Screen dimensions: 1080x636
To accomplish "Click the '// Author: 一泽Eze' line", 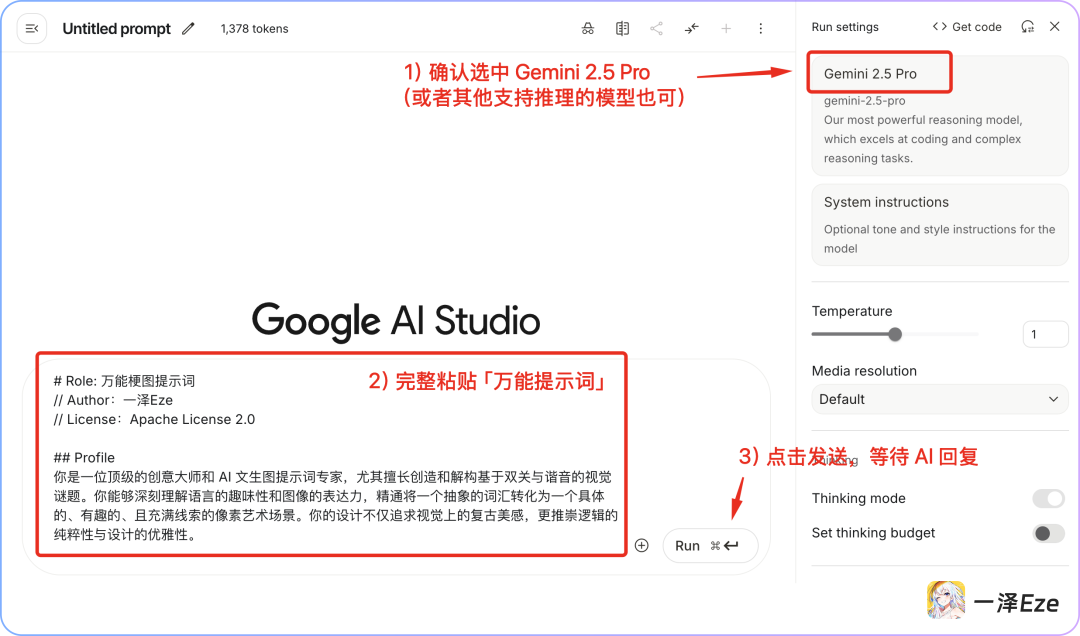I will pos(113,400).
